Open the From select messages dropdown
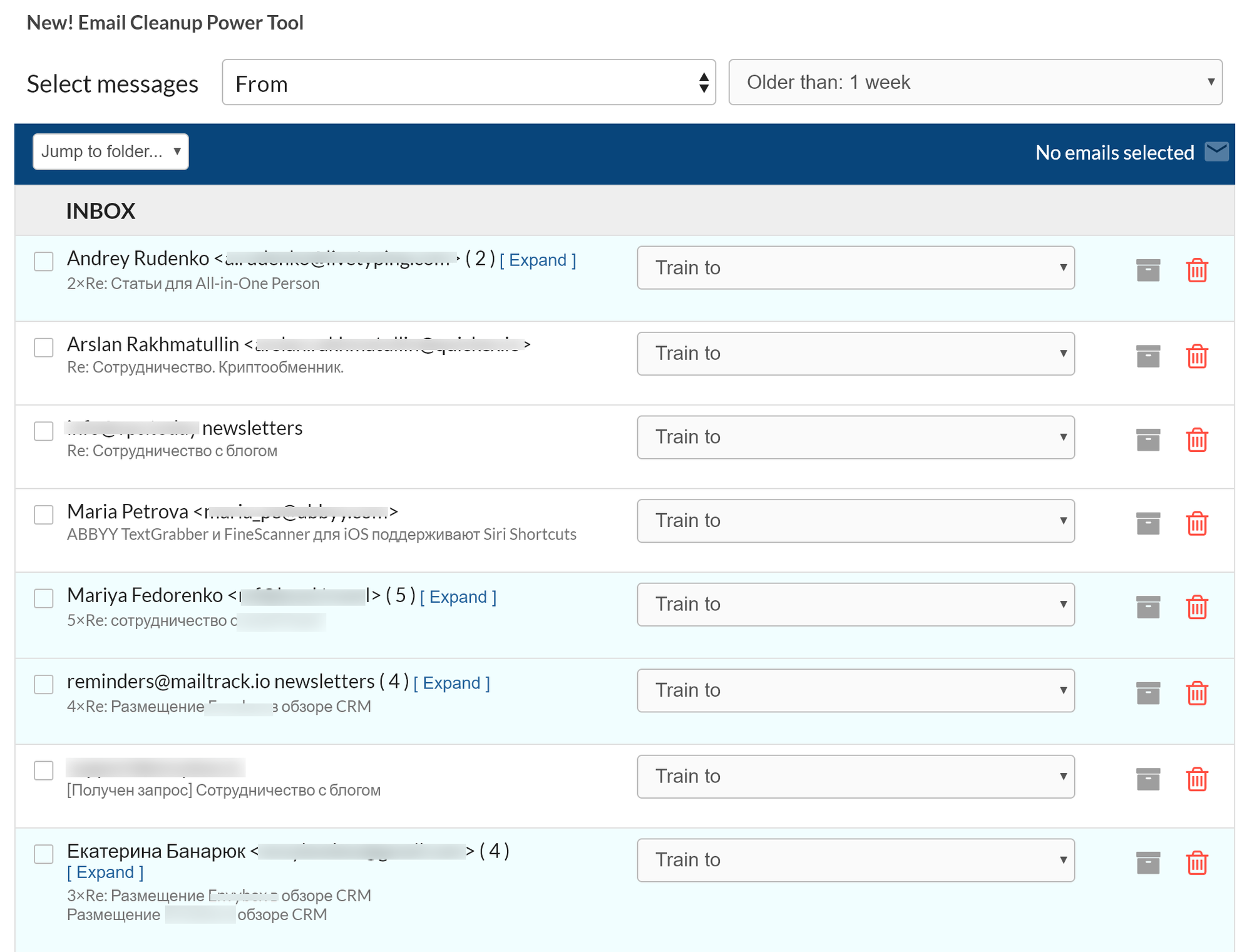The height and width of the screenshot is (952, 1252). pos(468,83)
